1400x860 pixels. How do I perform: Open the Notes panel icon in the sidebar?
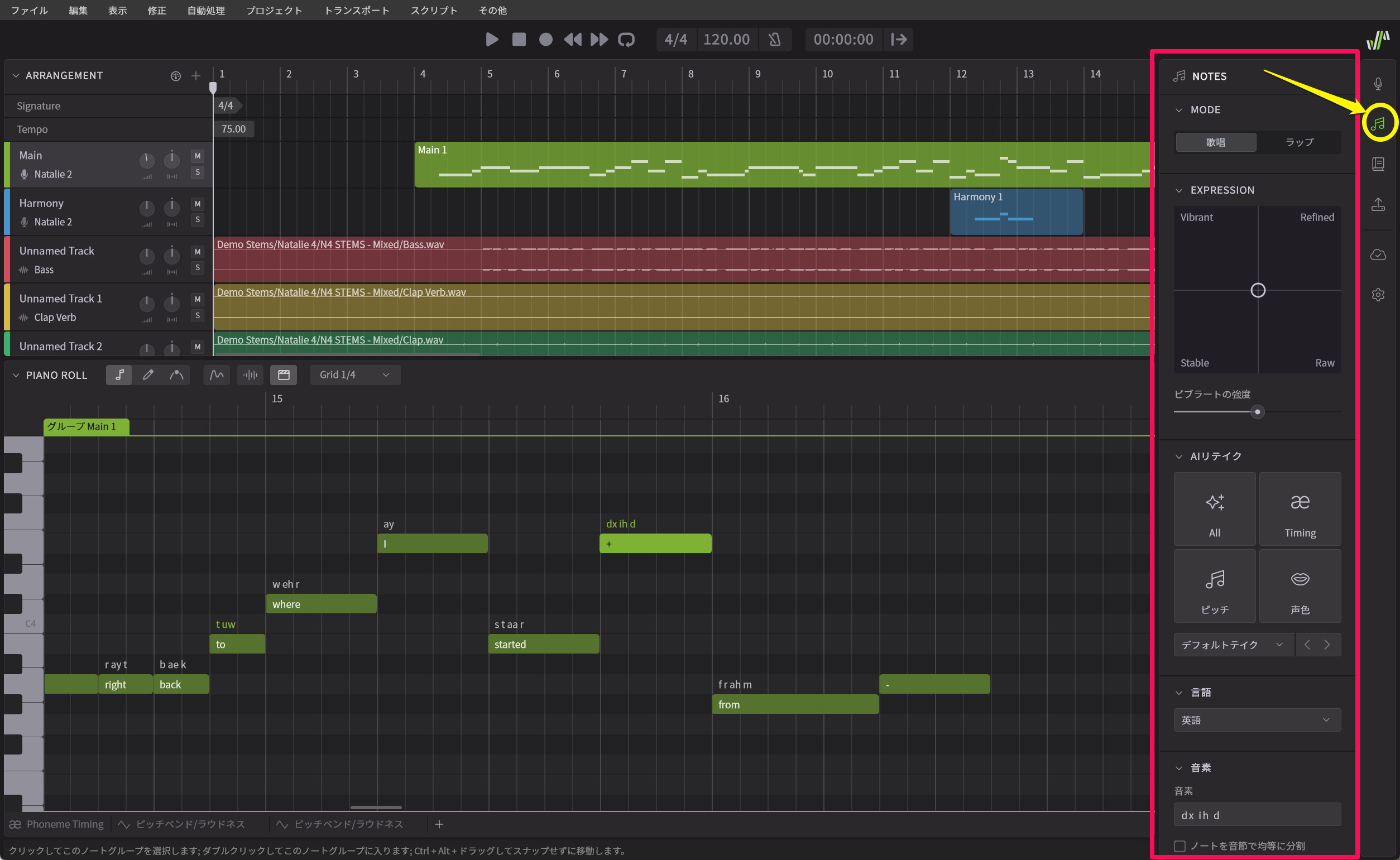click(x=1378, y=123)
